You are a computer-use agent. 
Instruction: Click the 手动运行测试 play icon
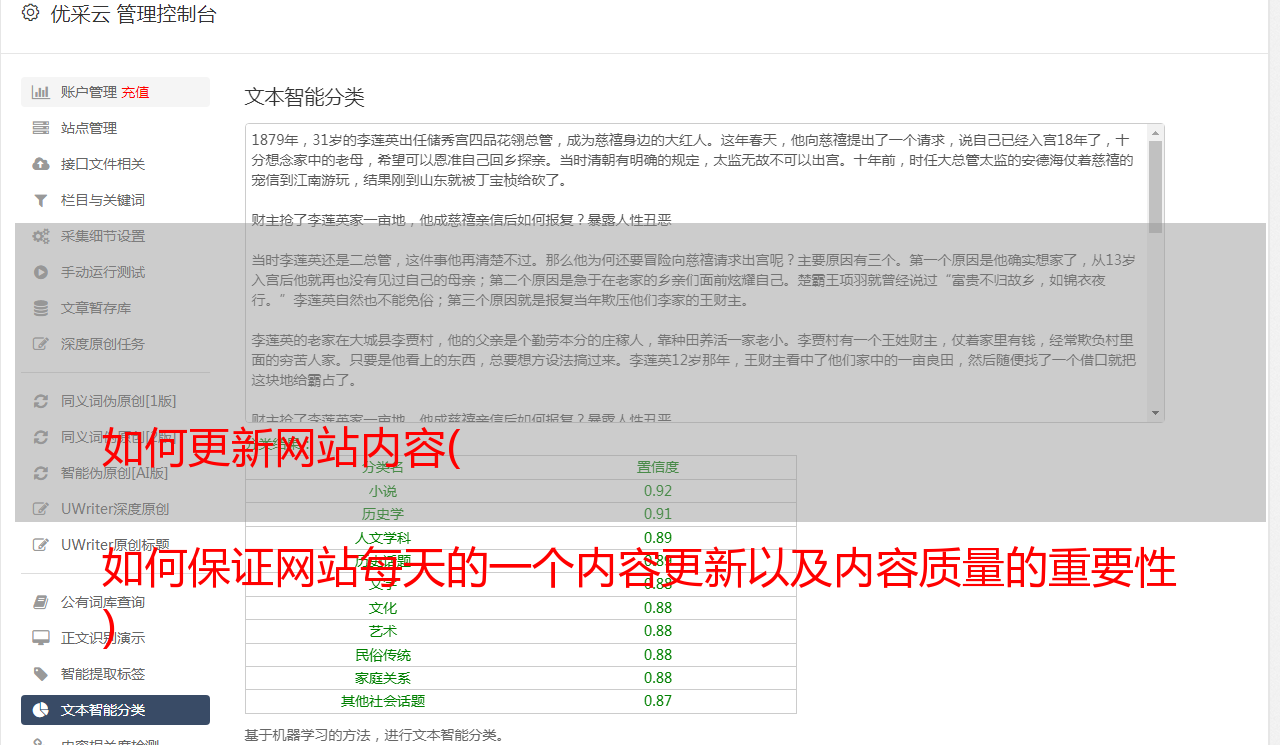click(41, 272)
